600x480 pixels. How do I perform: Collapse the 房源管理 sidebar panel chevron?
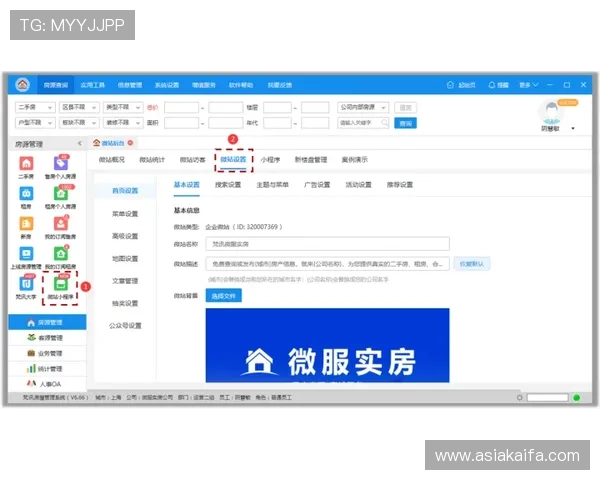coord(80,144)
